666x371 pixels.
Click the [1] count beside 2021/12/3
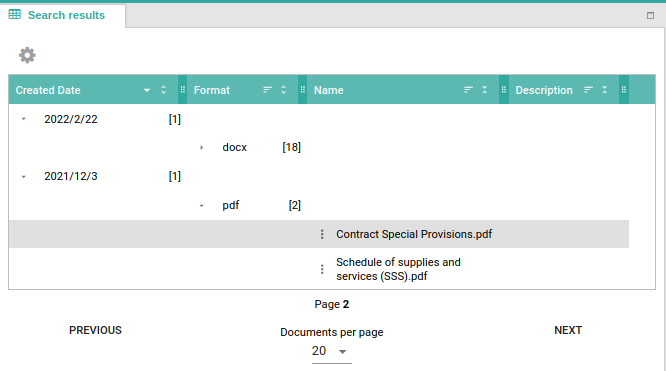pyautogui.click(x=175, y=176)
